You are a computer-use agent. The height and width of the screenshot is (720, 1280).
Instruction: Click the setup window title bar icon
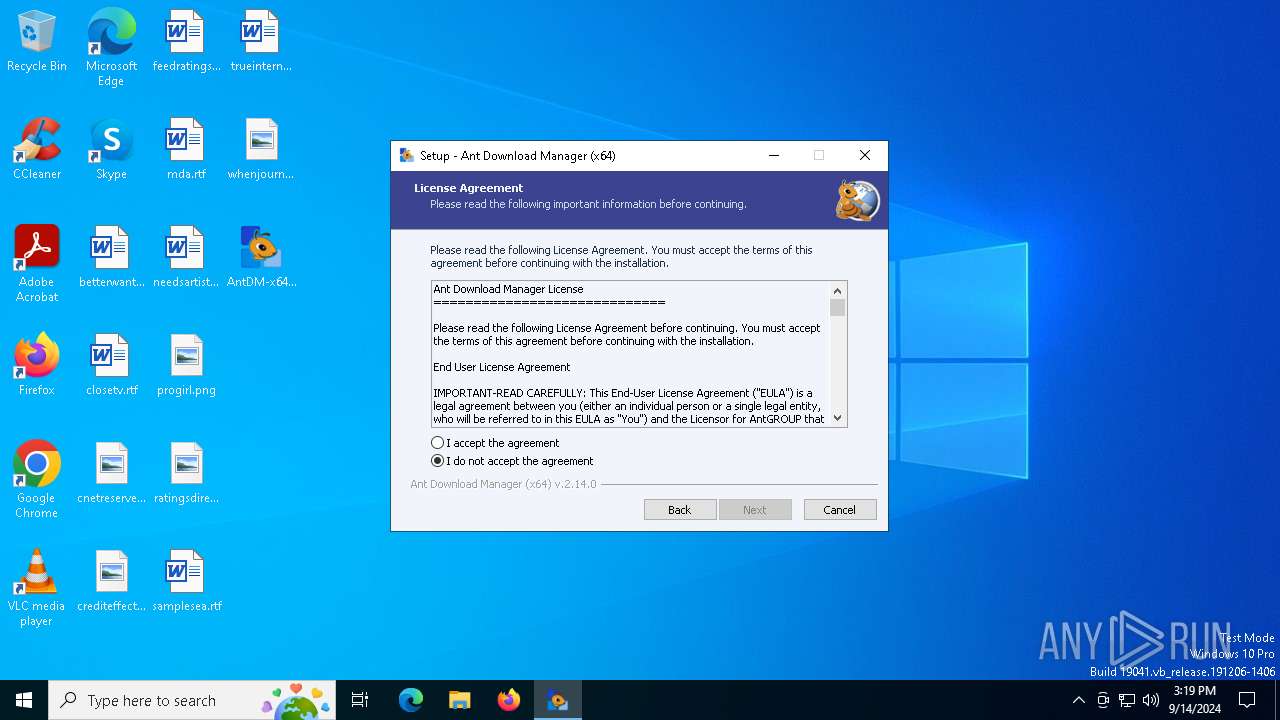click(x=406, y=155)
